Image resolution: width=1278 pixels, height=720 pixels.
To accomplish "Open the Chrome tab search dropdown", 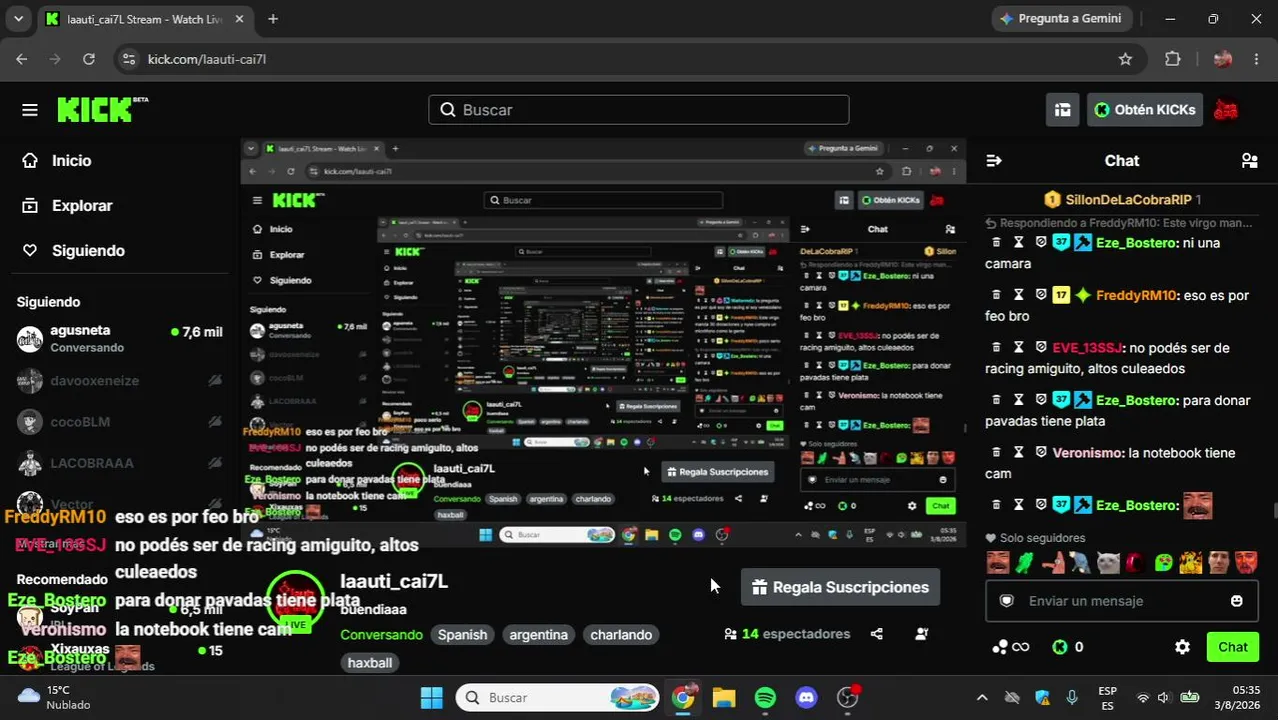I will 18,19.
